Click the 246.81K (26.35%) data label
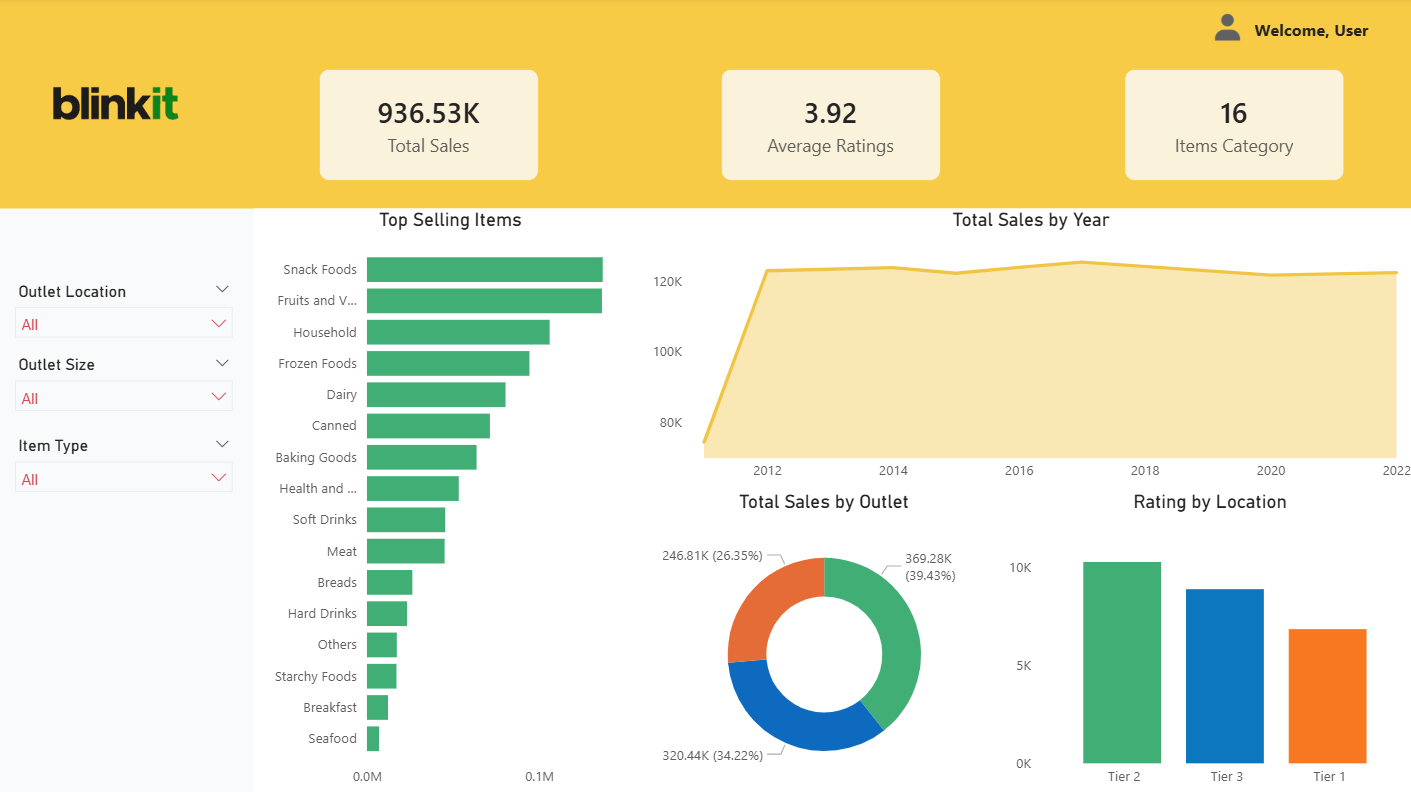Image resolution: width=1411 pixels, height=792 pixels. [x=712, y=555]
